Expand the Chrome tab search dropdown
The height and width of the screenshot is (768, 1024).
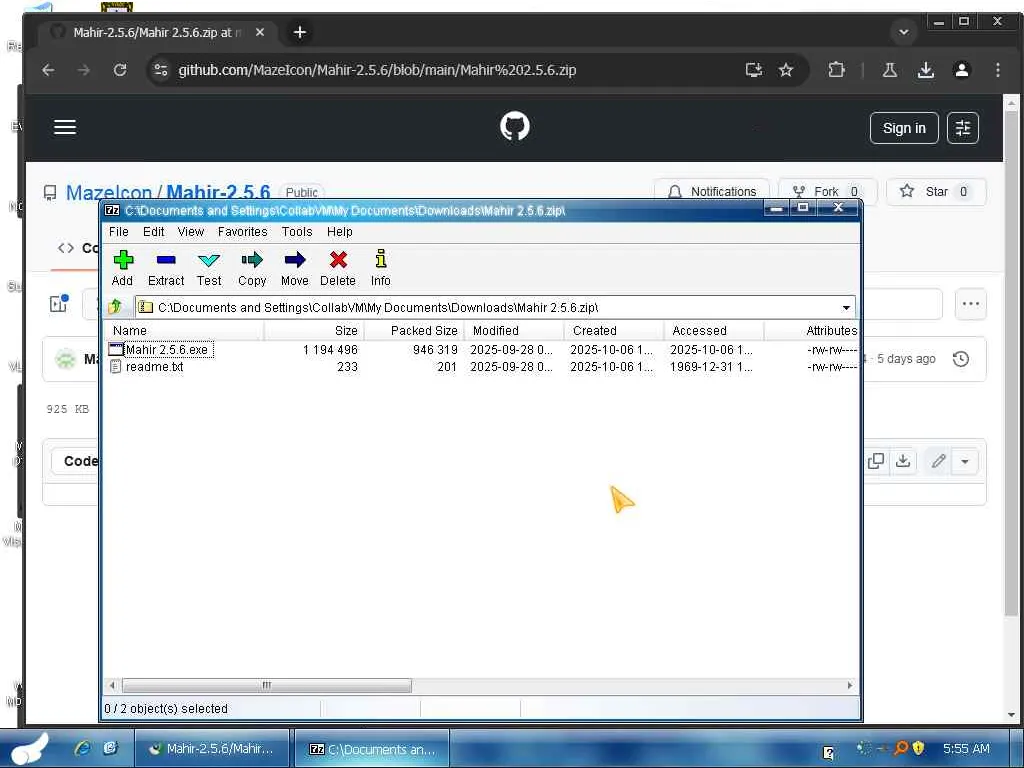coord(904,32)
